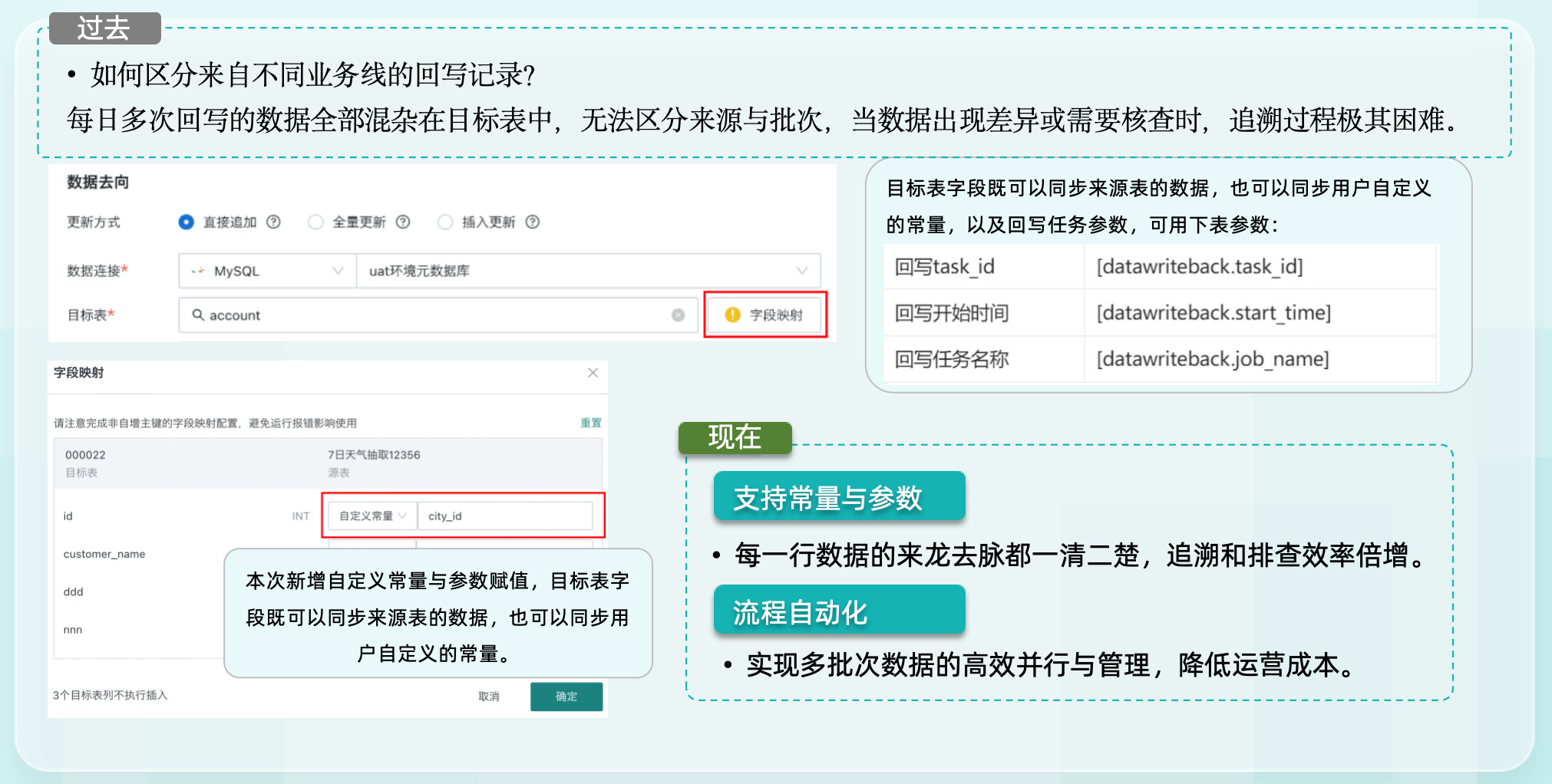Click the MySQL database logo icon

198,271
